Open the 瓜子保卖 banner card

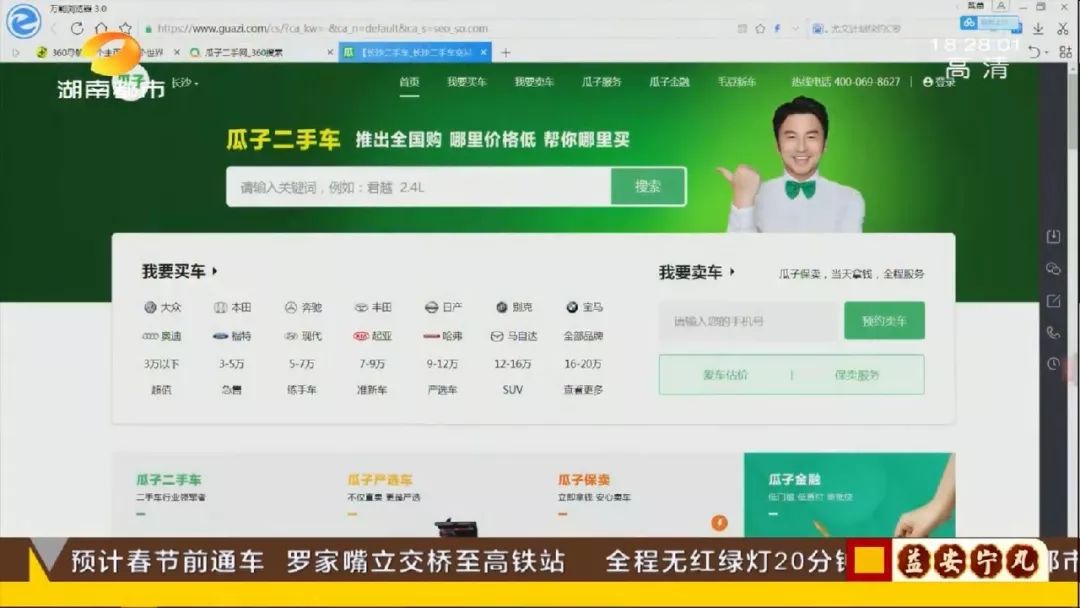pos(639,494)
